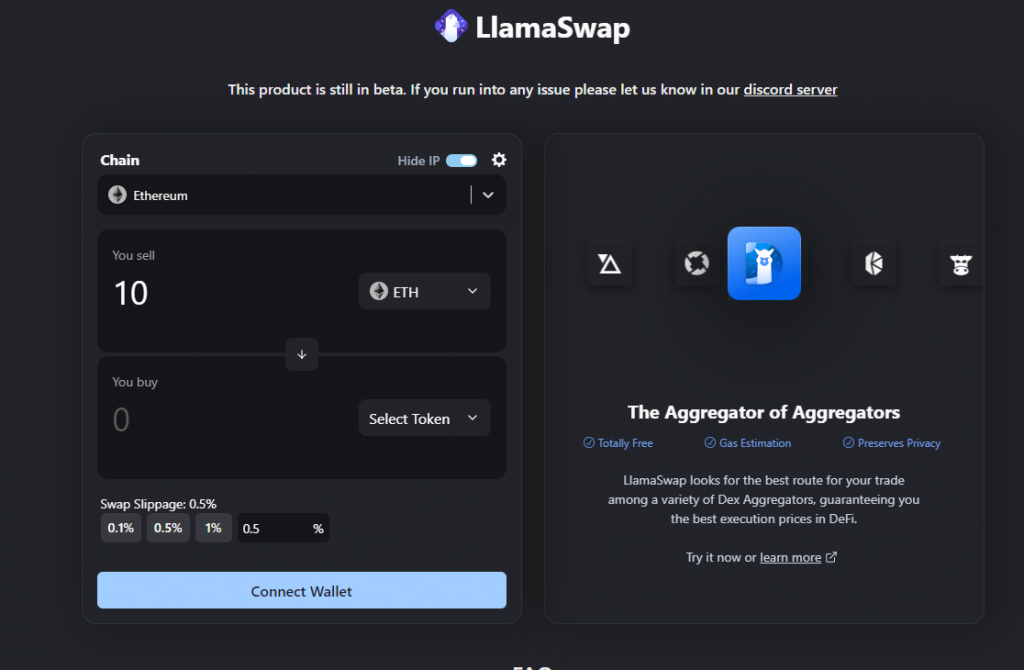1024x670 pixels.
Task: Click the 'Swap Slippage: 0.5%' label
Action: pyautogui.click(x=158, y=504)
